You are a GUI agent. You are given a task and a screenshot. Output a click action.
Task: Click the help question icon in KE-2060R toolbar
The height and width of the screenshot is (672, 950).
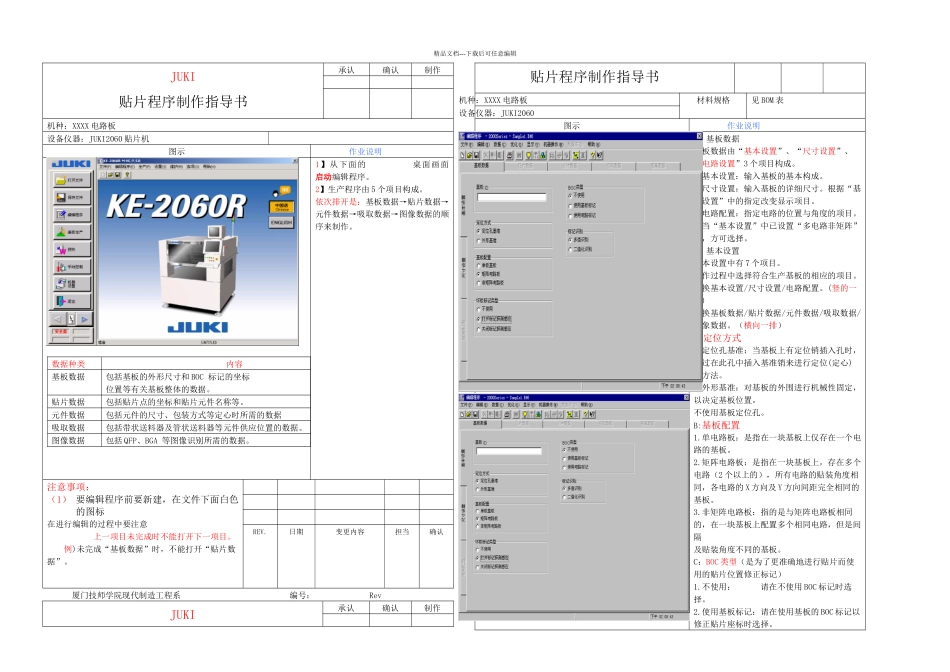coord(127,175)
